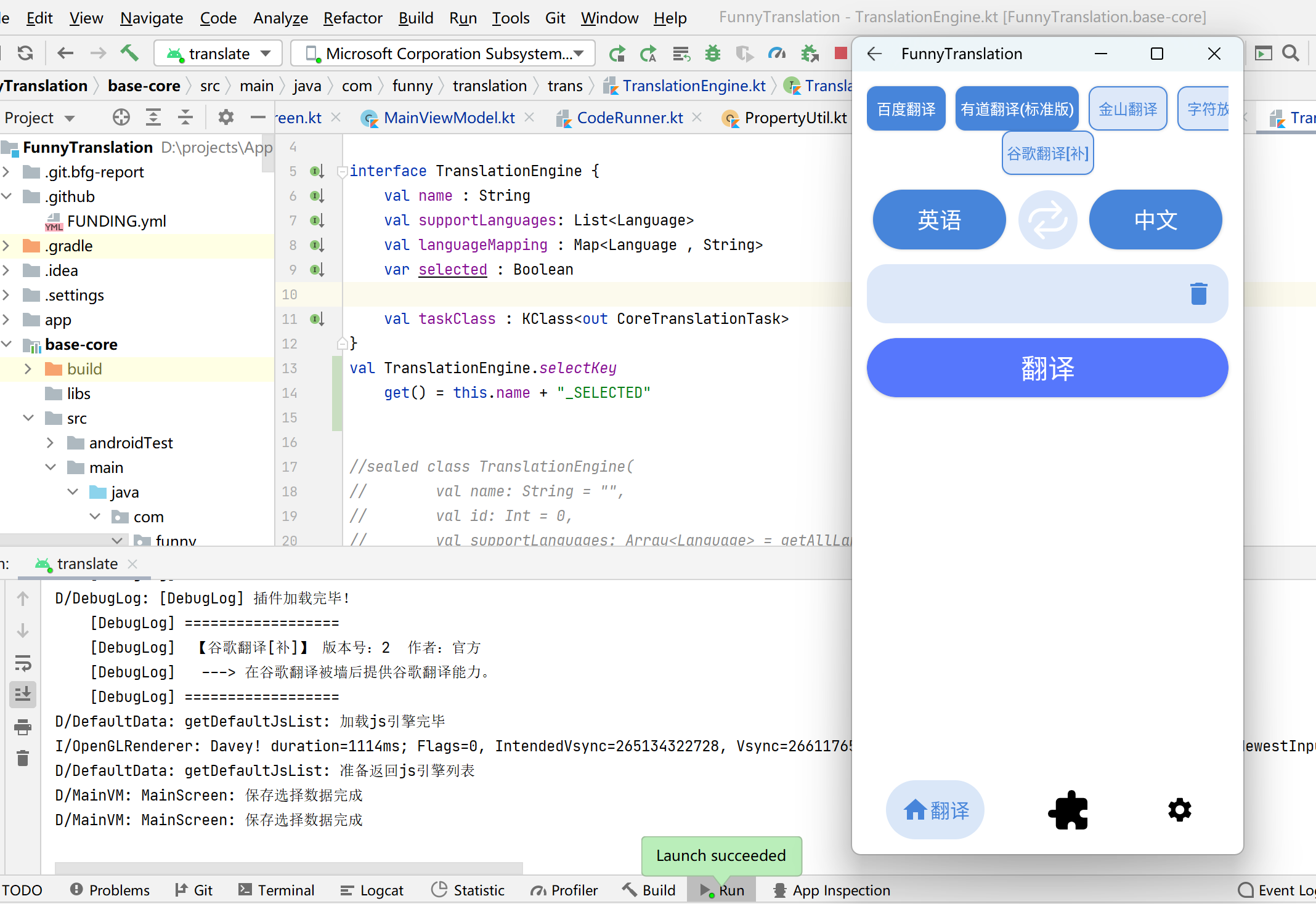The height and width of the screenshot is (904, 1316).
Task: Toggle the 金山翻译 engine chip
Action: click(1127, 109)
